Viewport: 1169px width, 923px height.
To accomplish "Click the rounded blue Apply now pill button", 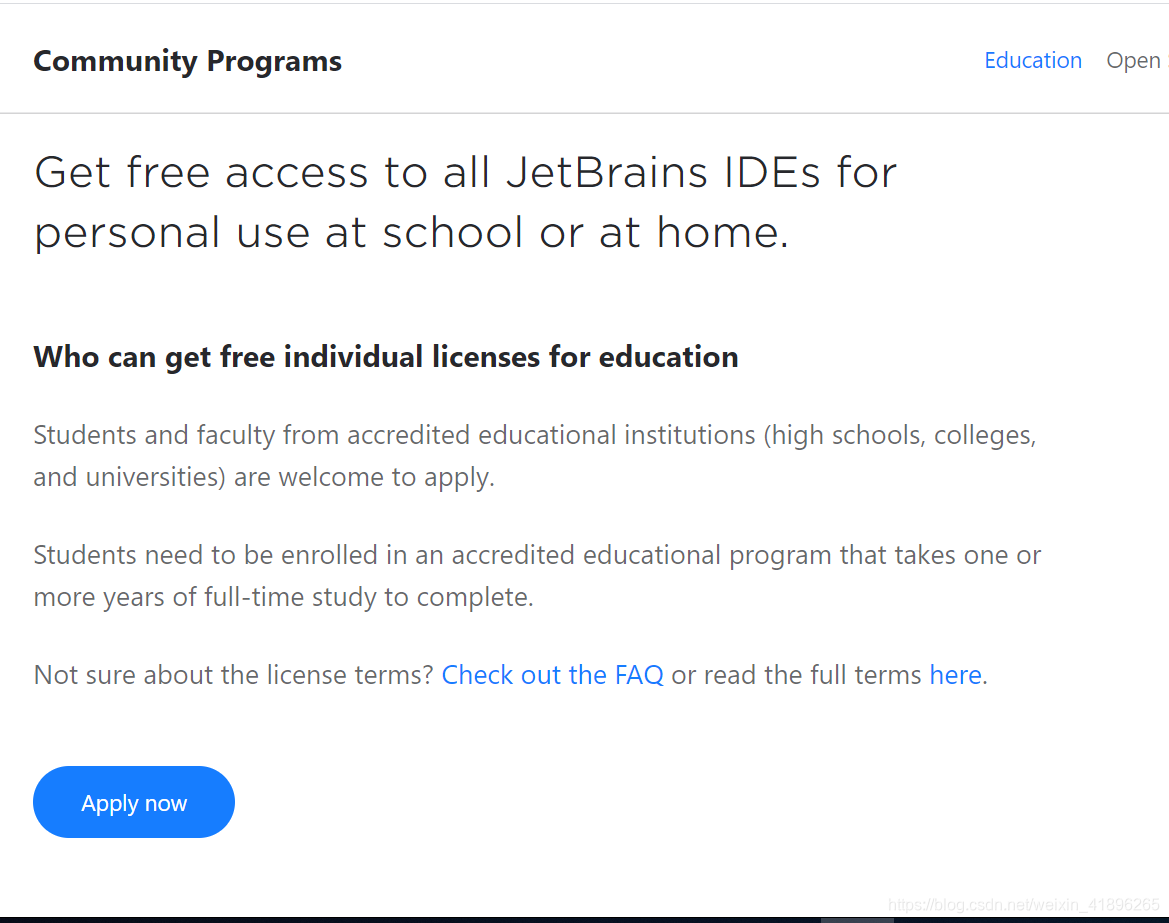I will tap(133, 801).
